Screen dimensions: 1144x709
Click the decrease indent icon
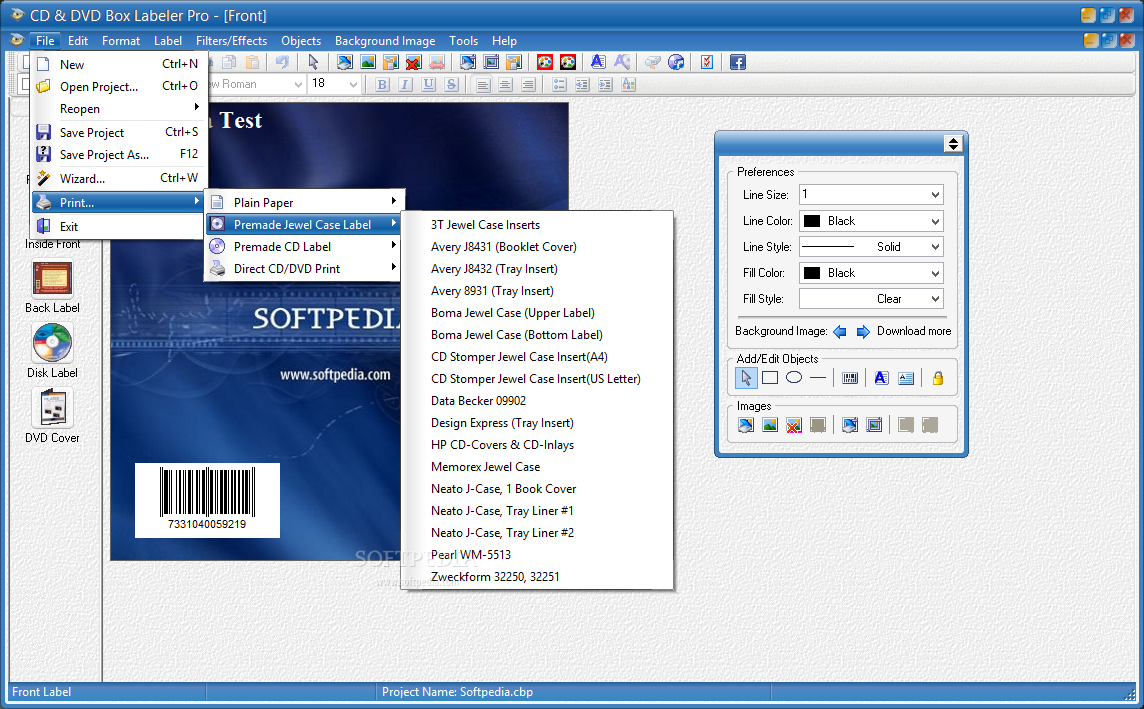click(581, 85)
